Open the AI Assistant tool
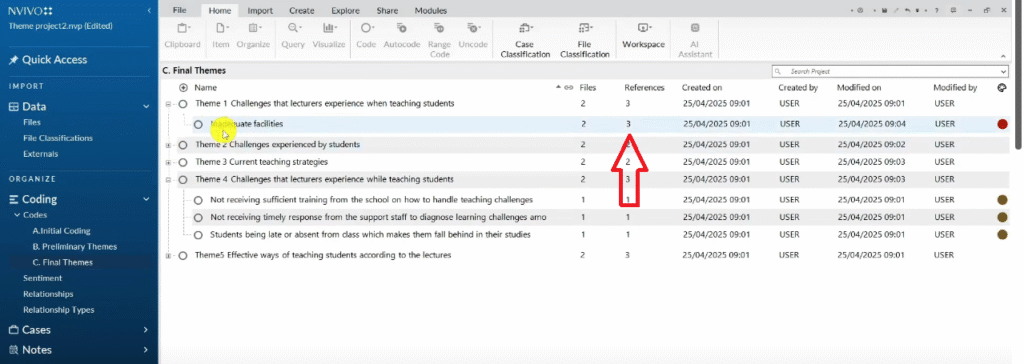1024x364 pixels. (695, 40)
